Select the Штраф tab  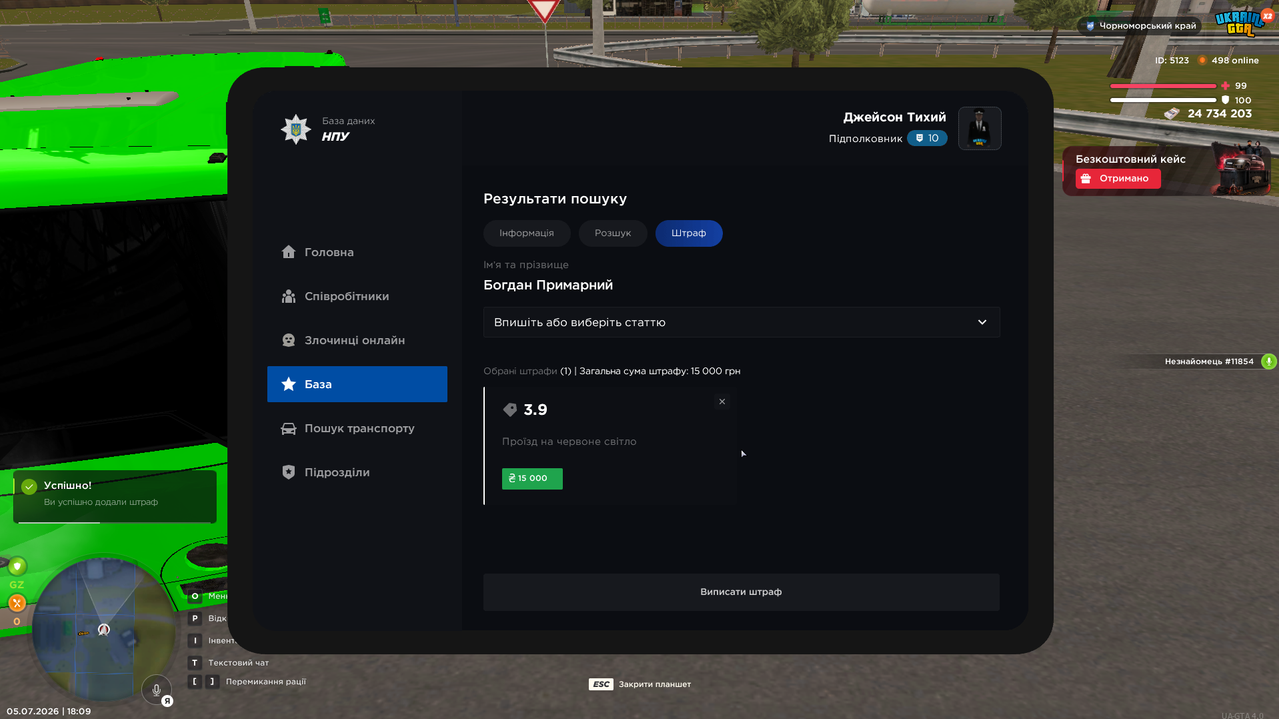pyautogui.click(x=689, y=233)
